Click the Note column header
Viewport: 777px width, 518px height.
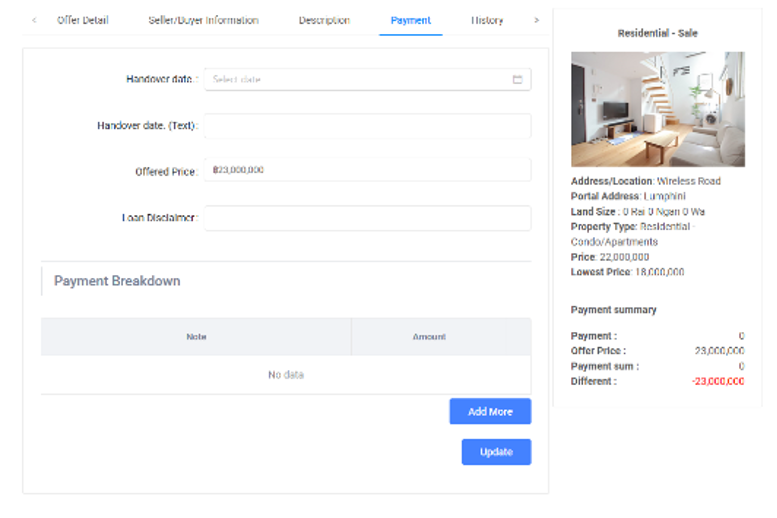[196, 337]
